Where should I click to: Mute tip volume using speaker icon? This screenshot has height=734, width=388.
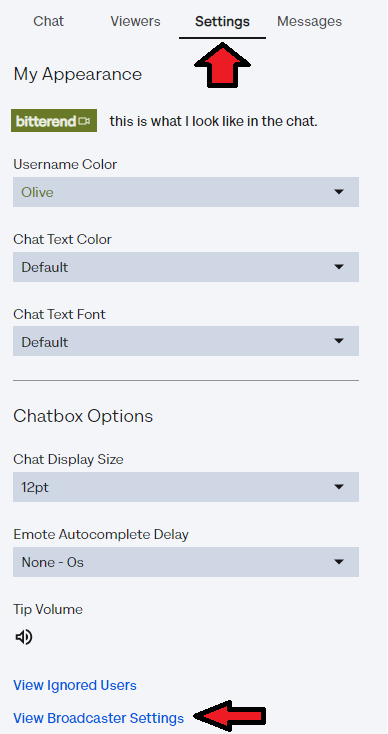pos(24,637)
